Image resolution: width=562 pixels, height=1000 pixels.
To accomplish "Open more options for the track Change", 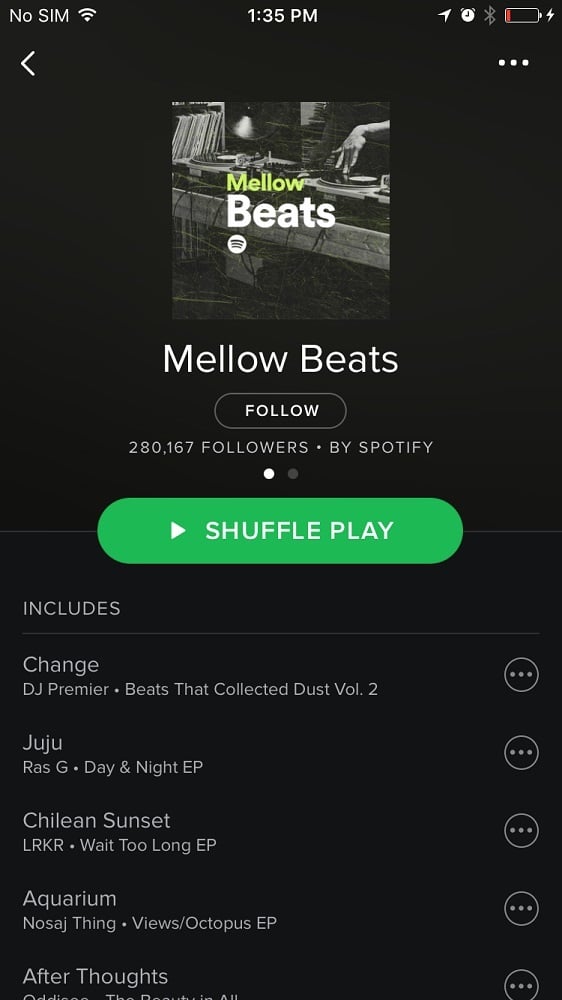I will pyautogui.click(x=521, y=675).
